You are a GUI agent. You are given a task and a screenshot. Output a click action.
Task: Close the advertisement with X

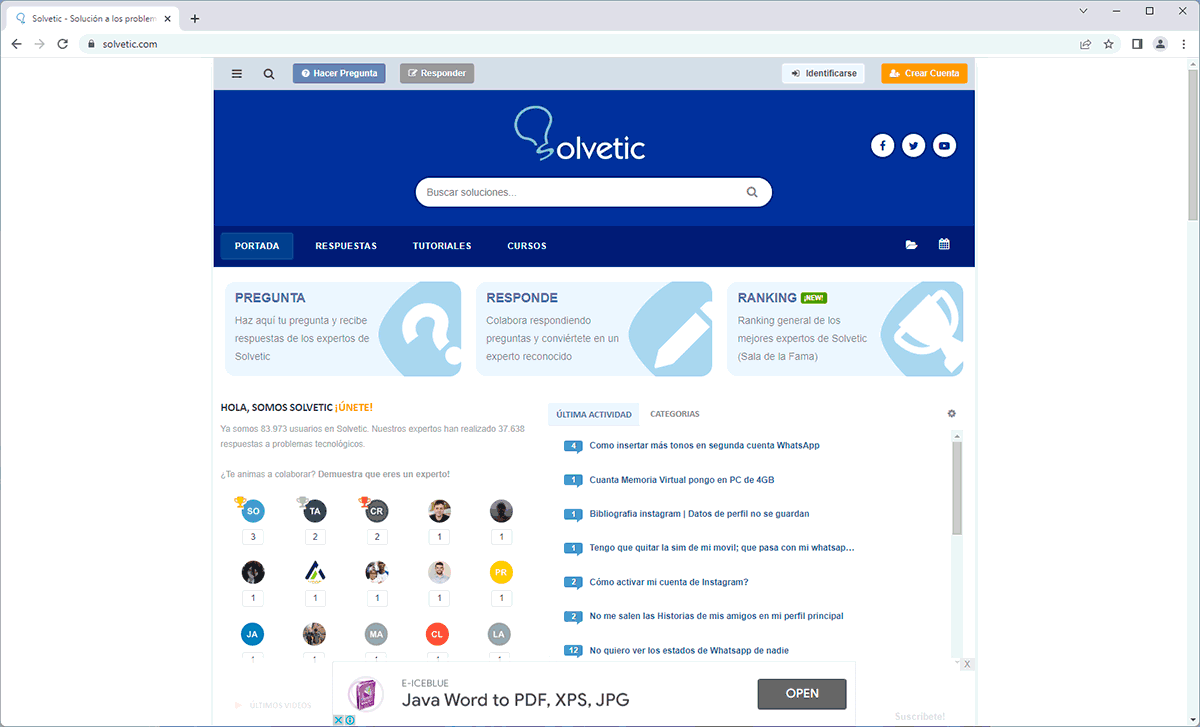coord(967,664)
